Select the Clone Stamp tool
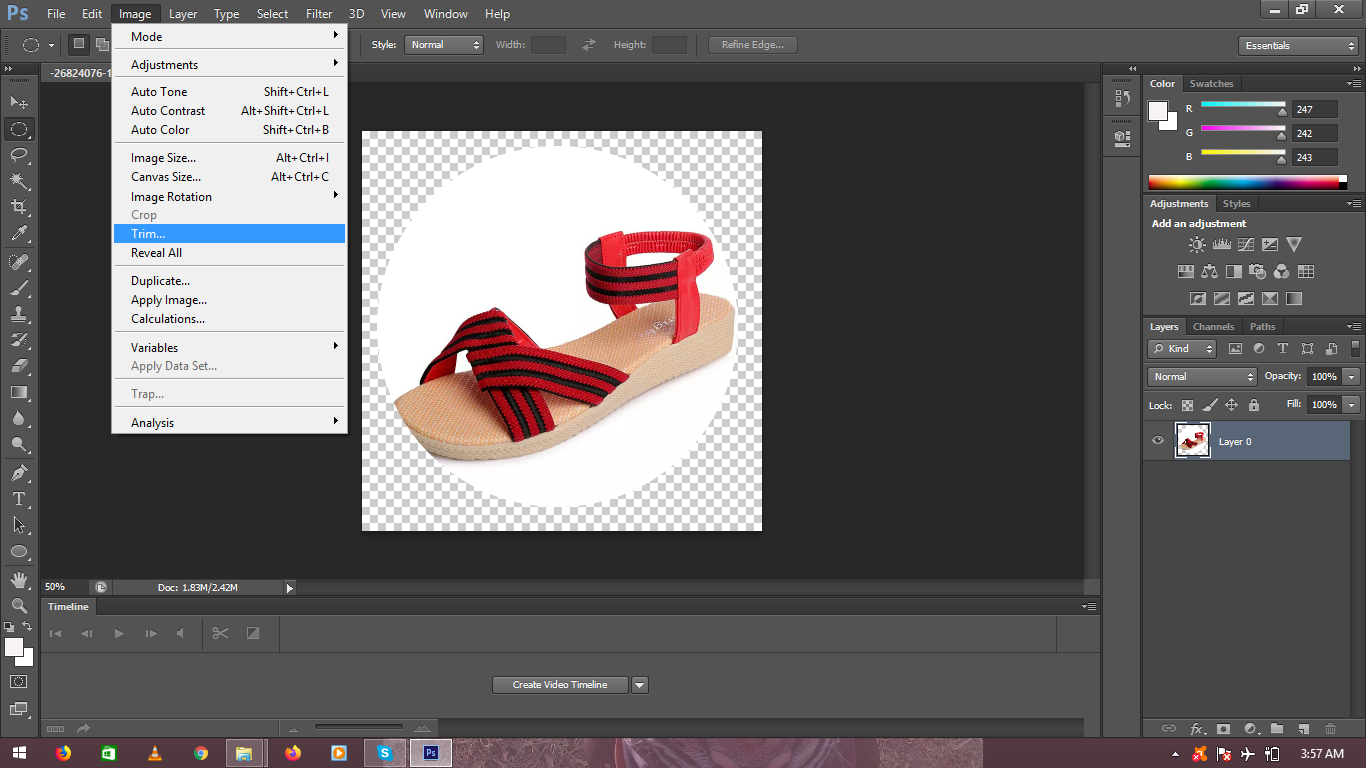 tap(19, 314)
